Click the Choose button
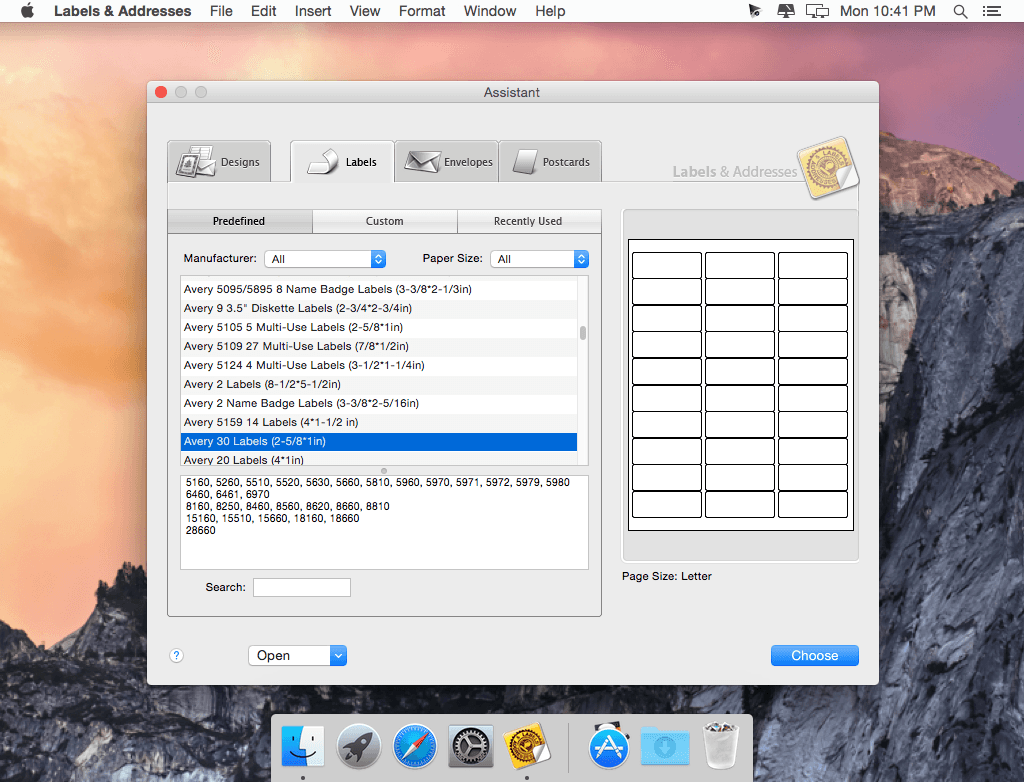1024x782 pixels. 814,655
